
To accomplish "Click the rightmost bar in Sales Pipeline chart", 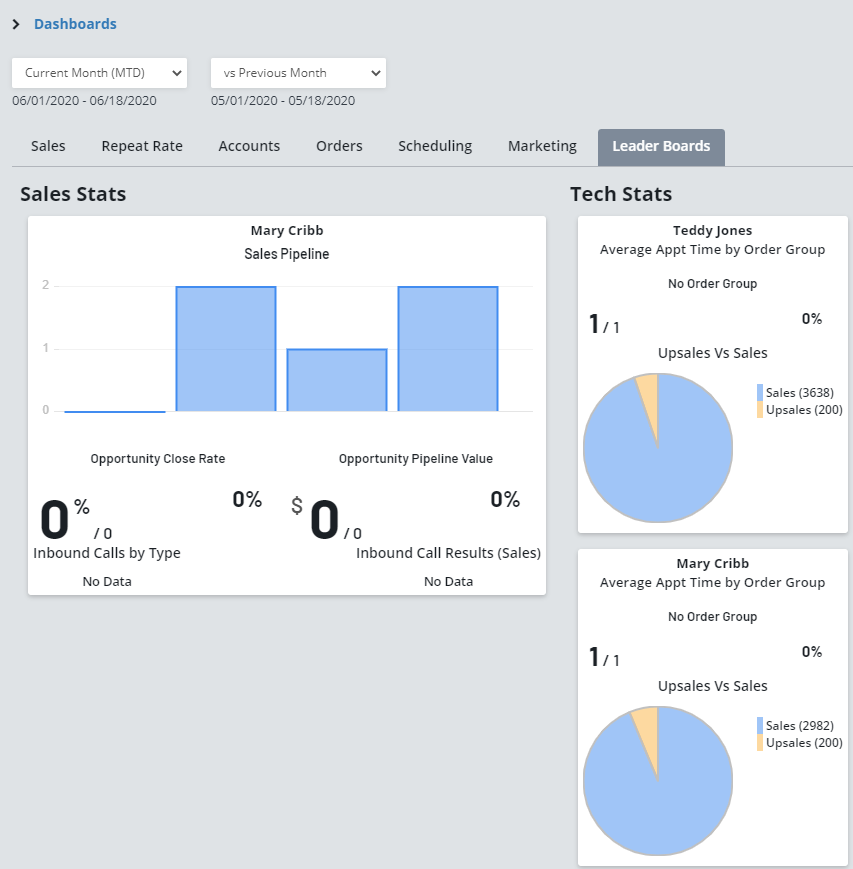I will (448, 349).
